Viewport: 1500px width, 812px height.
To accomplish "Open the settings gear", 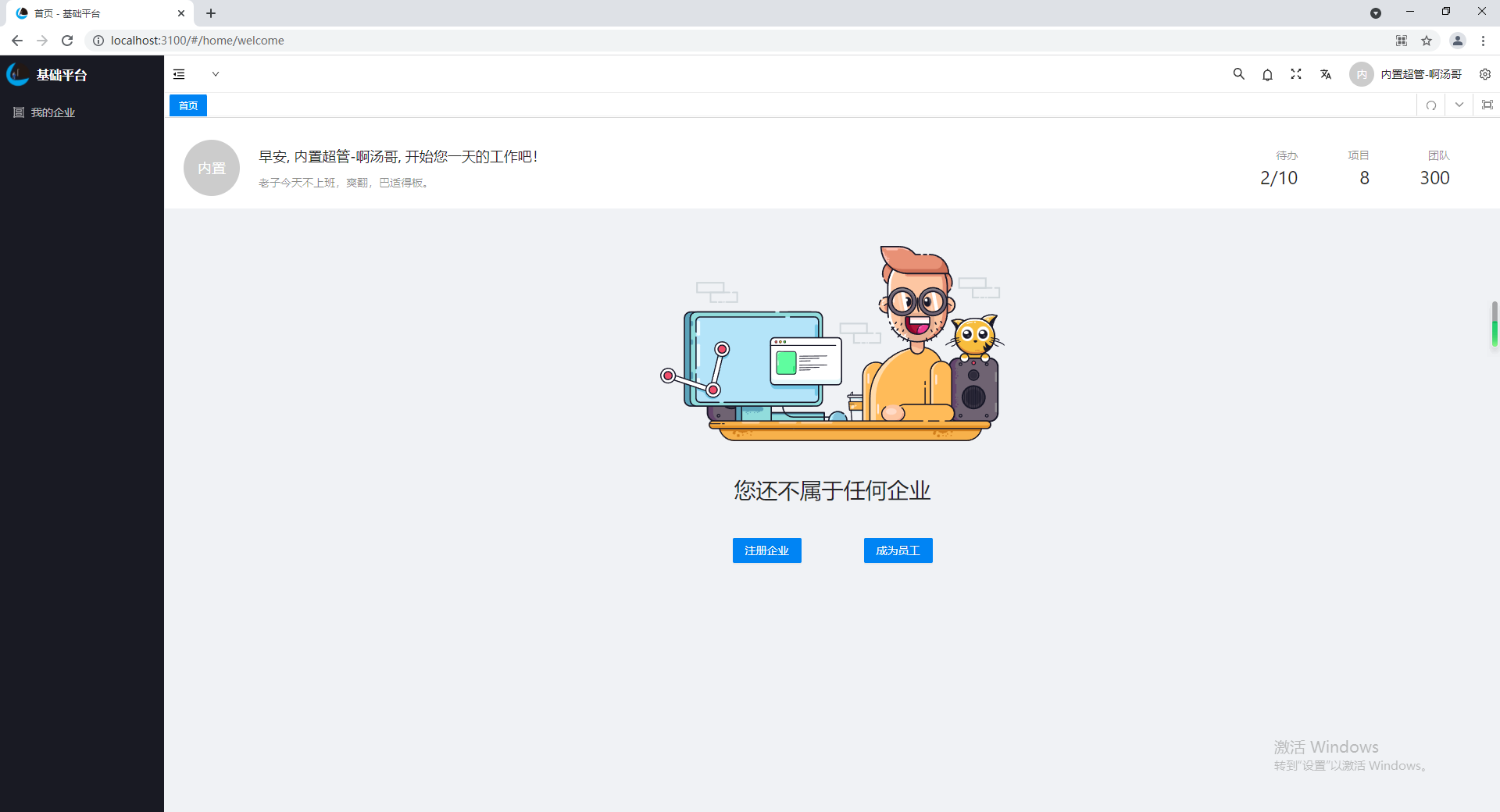I will (x=1485, y=74).
